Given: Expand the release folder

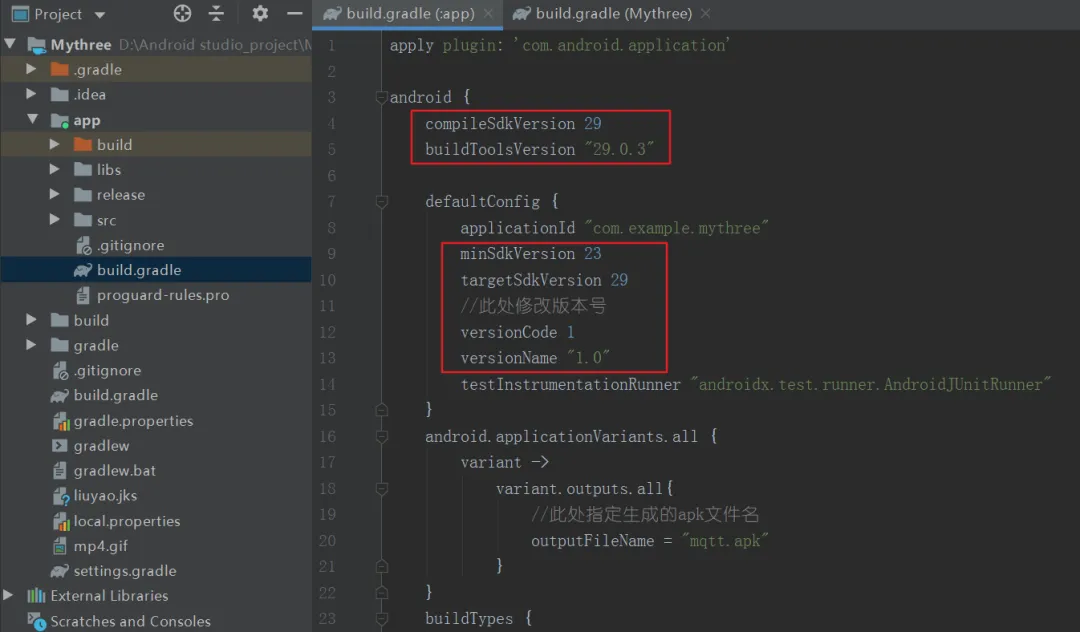Looking at the screenshot, I should coord(54,194).
